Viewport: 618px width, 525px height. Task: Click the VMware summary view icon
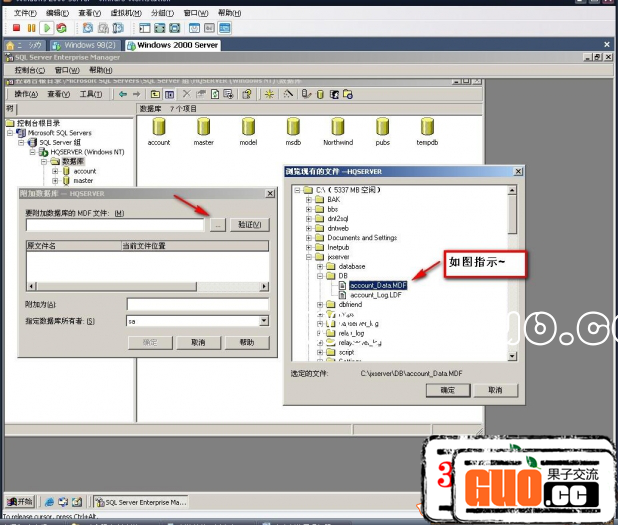tap(194, 28)
